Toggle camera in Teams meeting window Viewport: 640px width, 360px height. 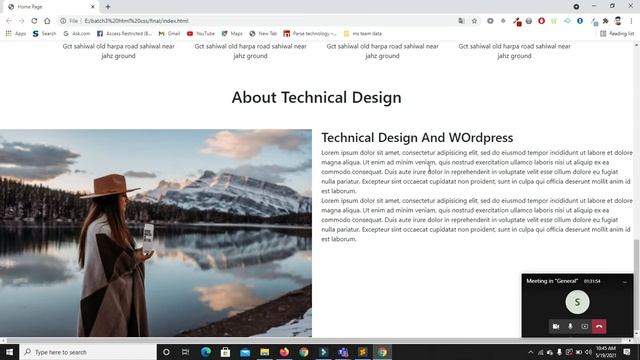pyautogui.click(x=556, y=326)
